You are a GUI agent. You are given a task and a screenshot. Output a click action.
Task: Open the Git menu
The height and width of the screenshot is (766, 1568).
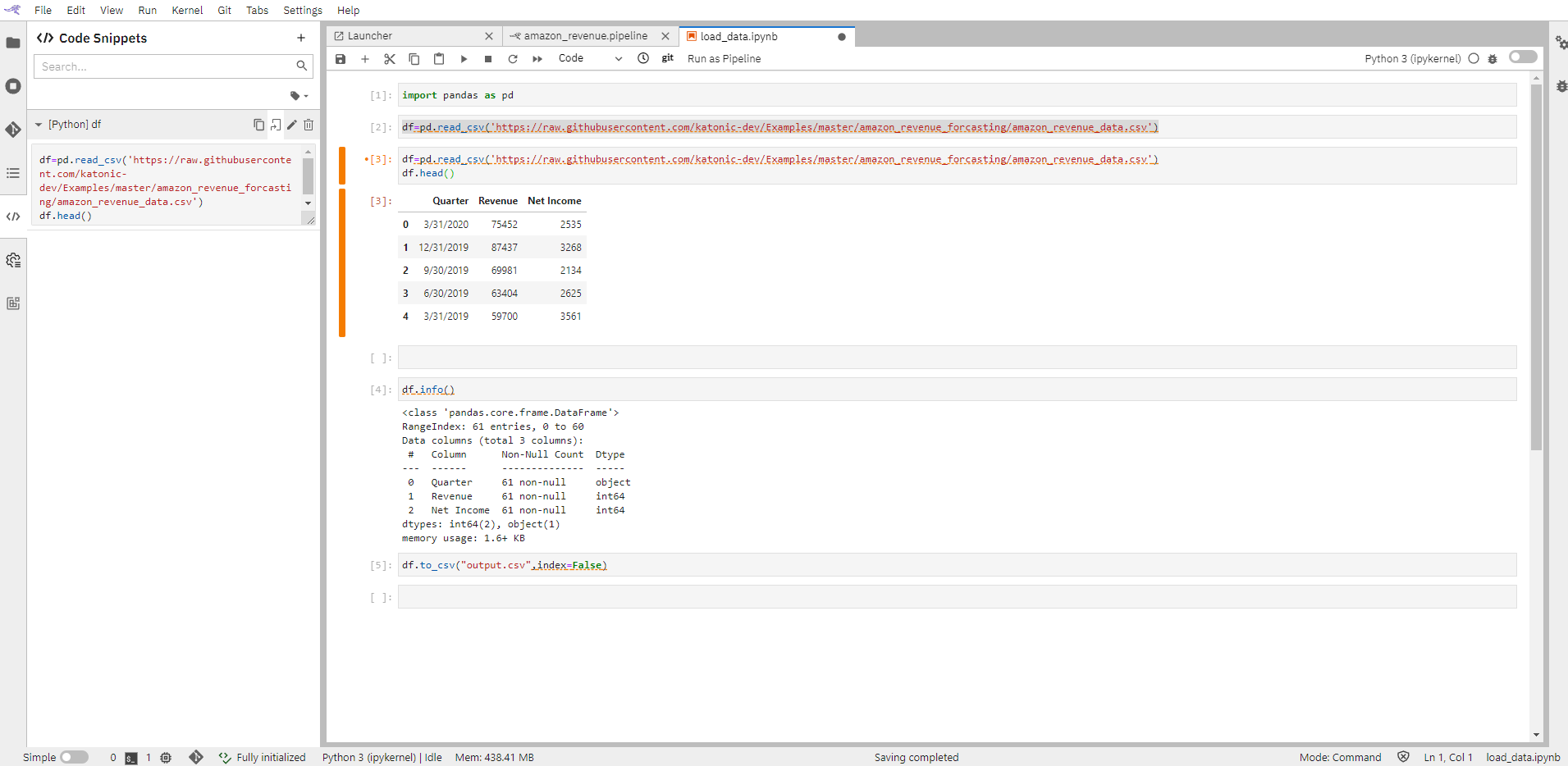[x=225, y=10]
